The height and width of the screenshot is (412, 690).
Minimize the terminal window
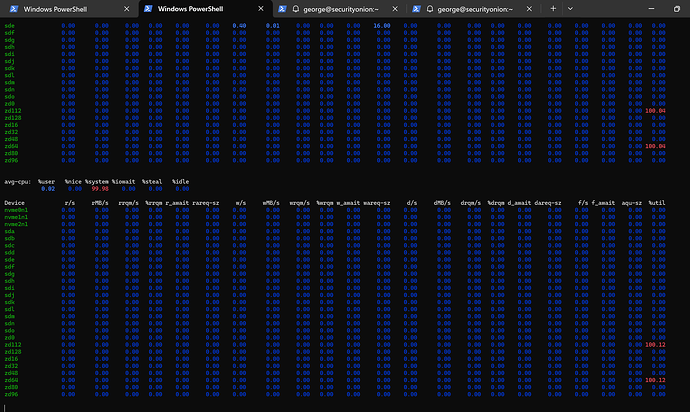[x=652, y=9]
